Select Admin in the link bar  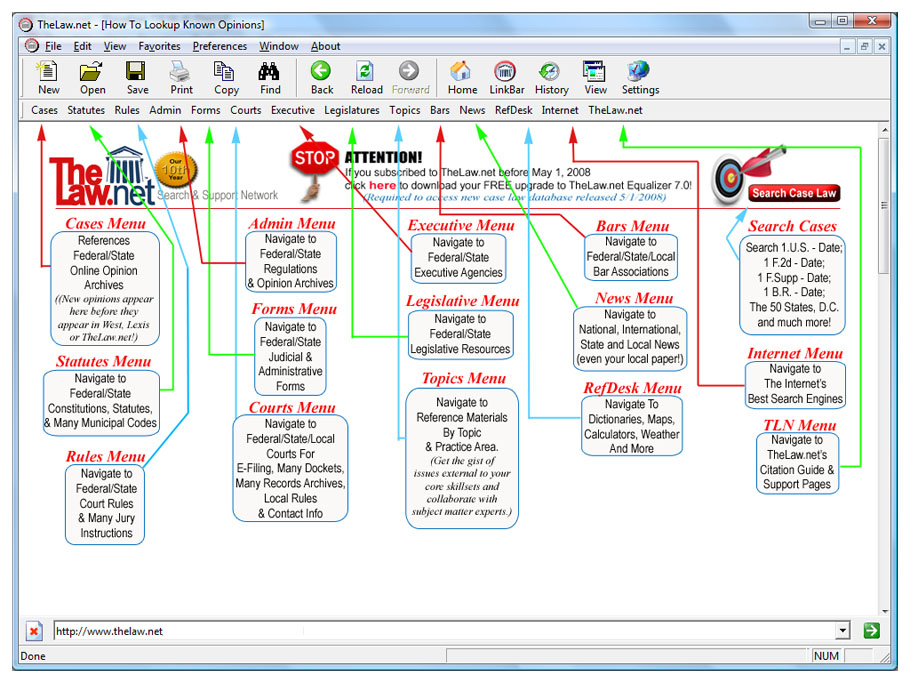tap(165, 110)
